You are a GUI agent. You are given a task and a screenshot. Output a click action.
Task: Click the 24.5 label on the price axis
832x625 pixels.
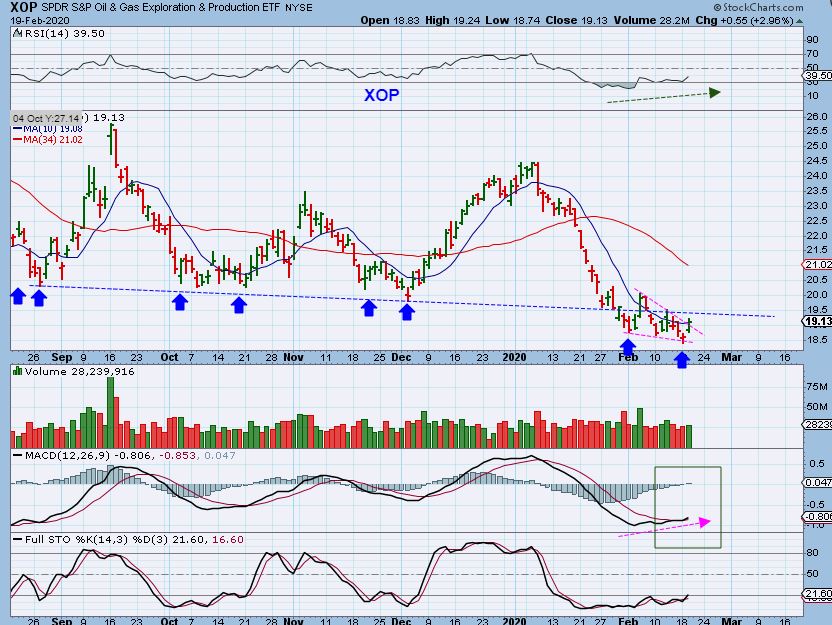click(x=817, y=161)
